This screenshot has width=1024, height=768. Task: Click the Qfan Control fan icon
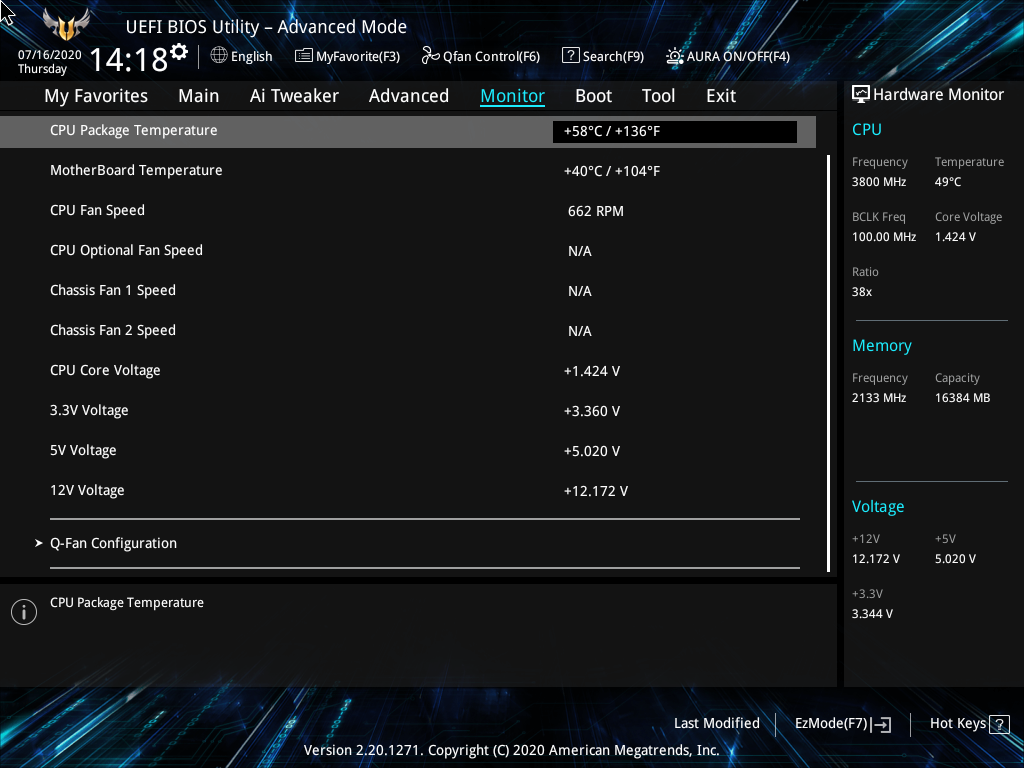(430, 56)
